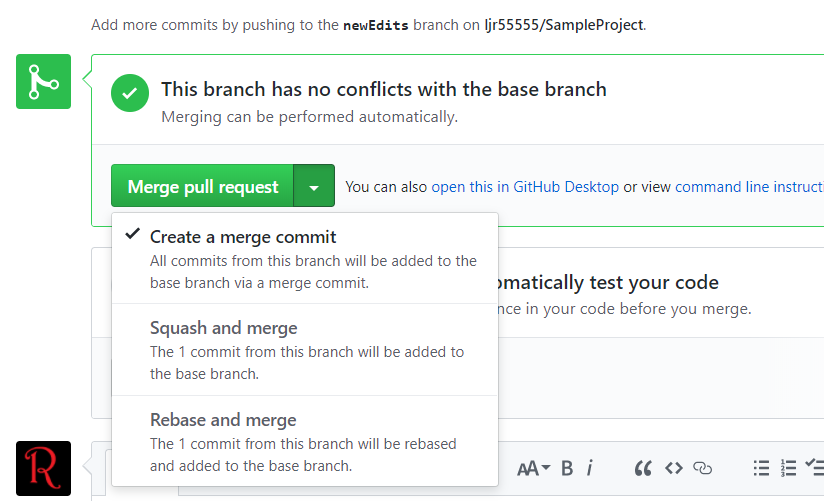
Task: Select Create a merge commit option
Action: point(305,259)
